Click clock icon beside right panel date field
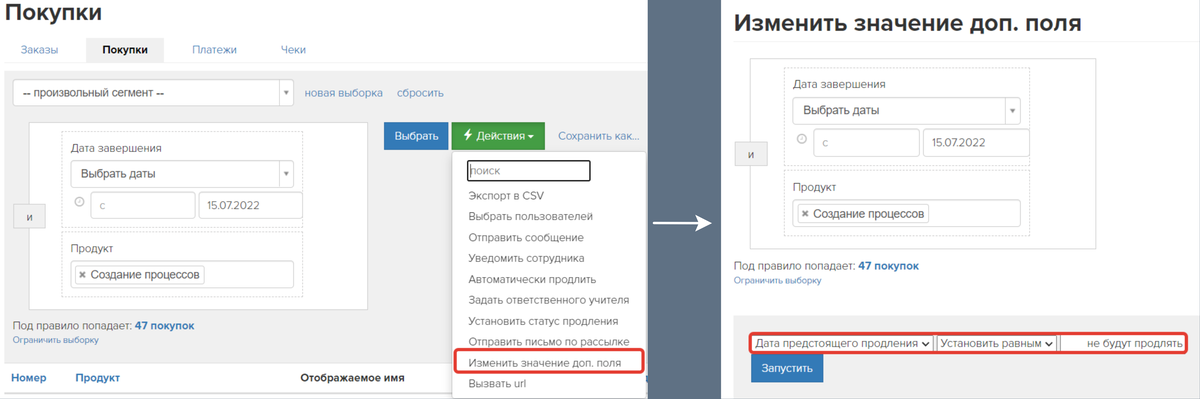This screenshot has height=399, width=1200. click(802, 139)
